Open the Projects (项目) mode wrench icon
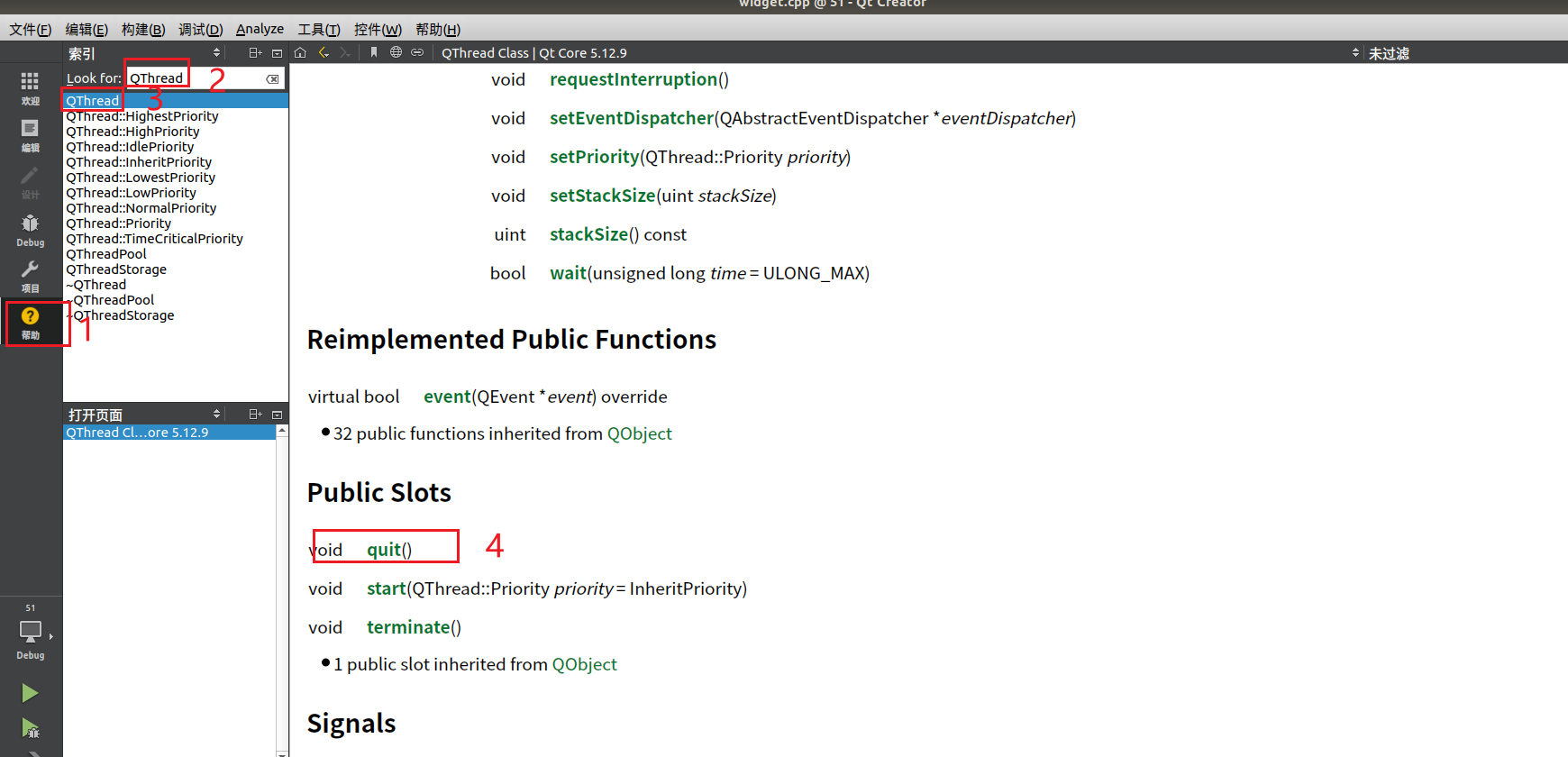The width and height of the screenshot is (1568, 757). tap(30, 276)
